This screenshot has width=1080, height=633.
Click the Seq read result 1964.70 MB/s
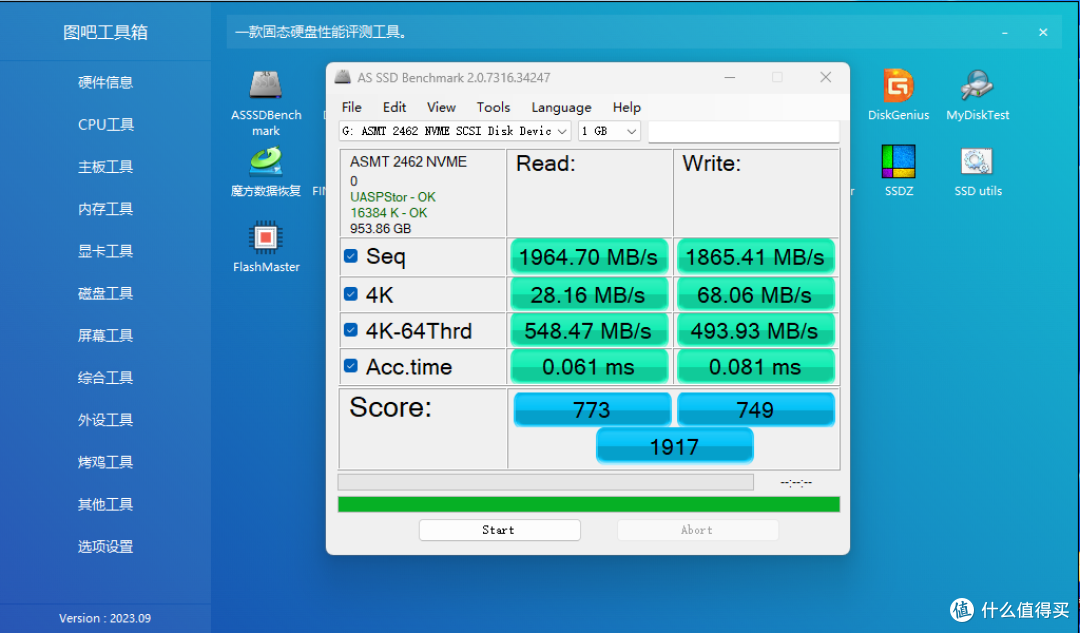point(588,257)
